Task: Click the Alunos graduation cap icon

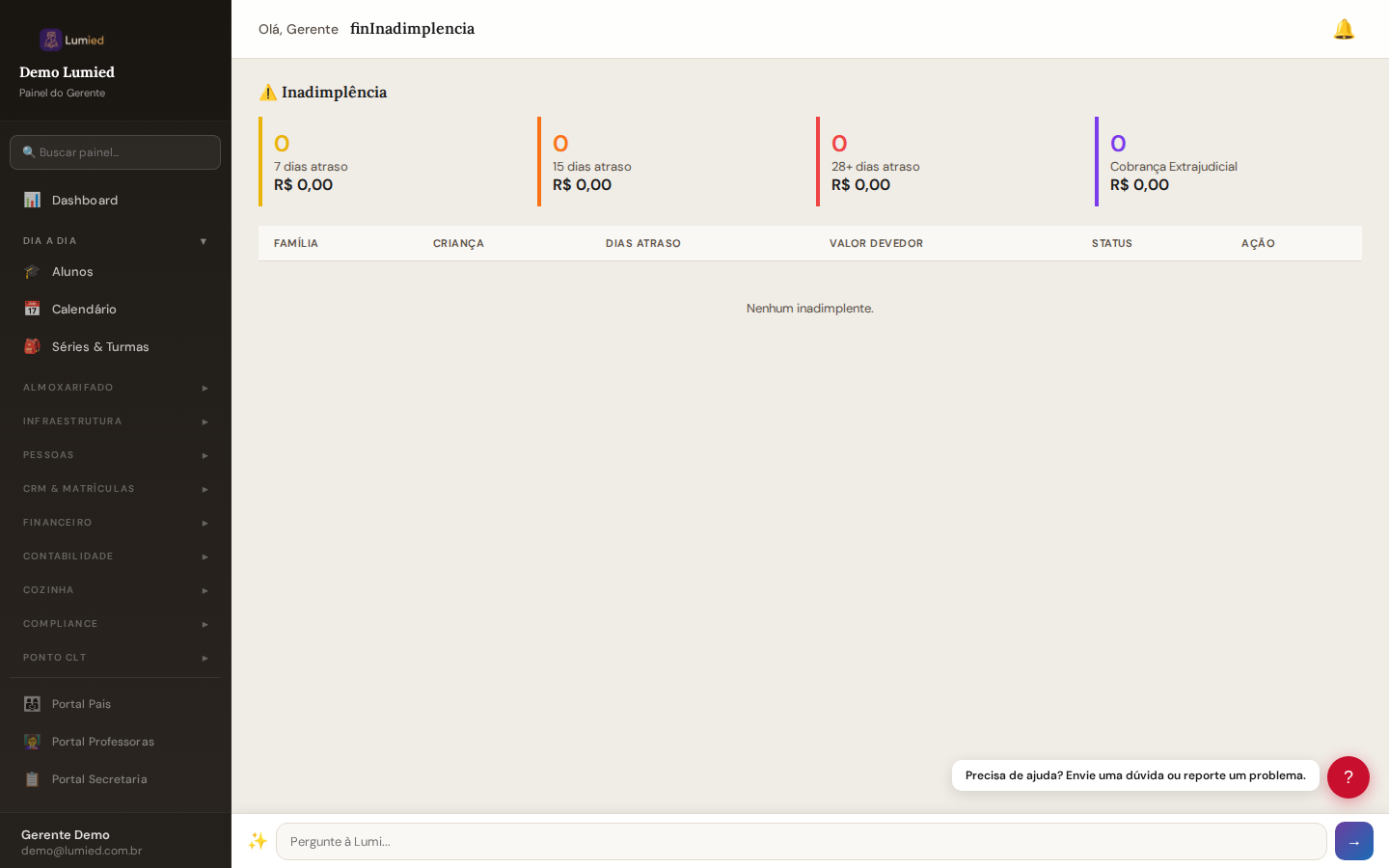Action: [x=32, y=272]
